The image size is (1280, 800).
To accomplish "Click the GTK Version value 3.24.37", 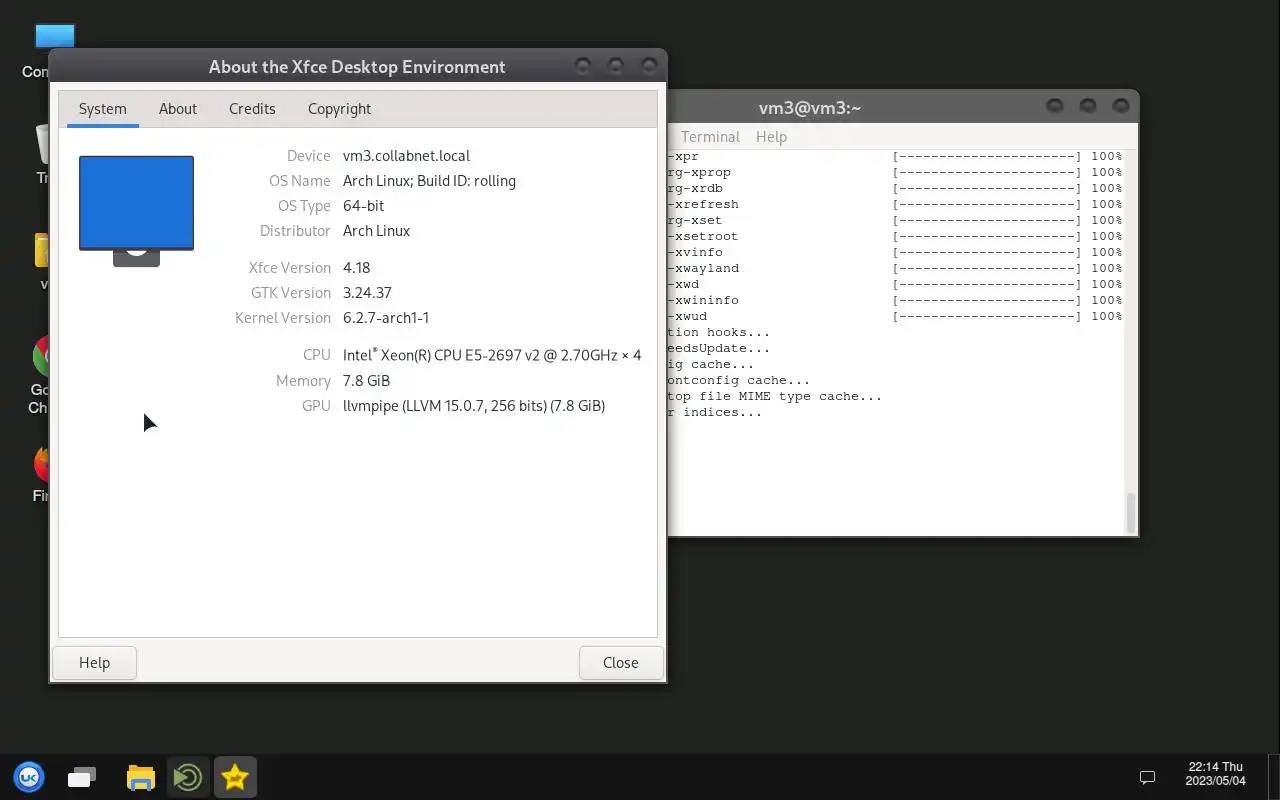I will 367,293.
